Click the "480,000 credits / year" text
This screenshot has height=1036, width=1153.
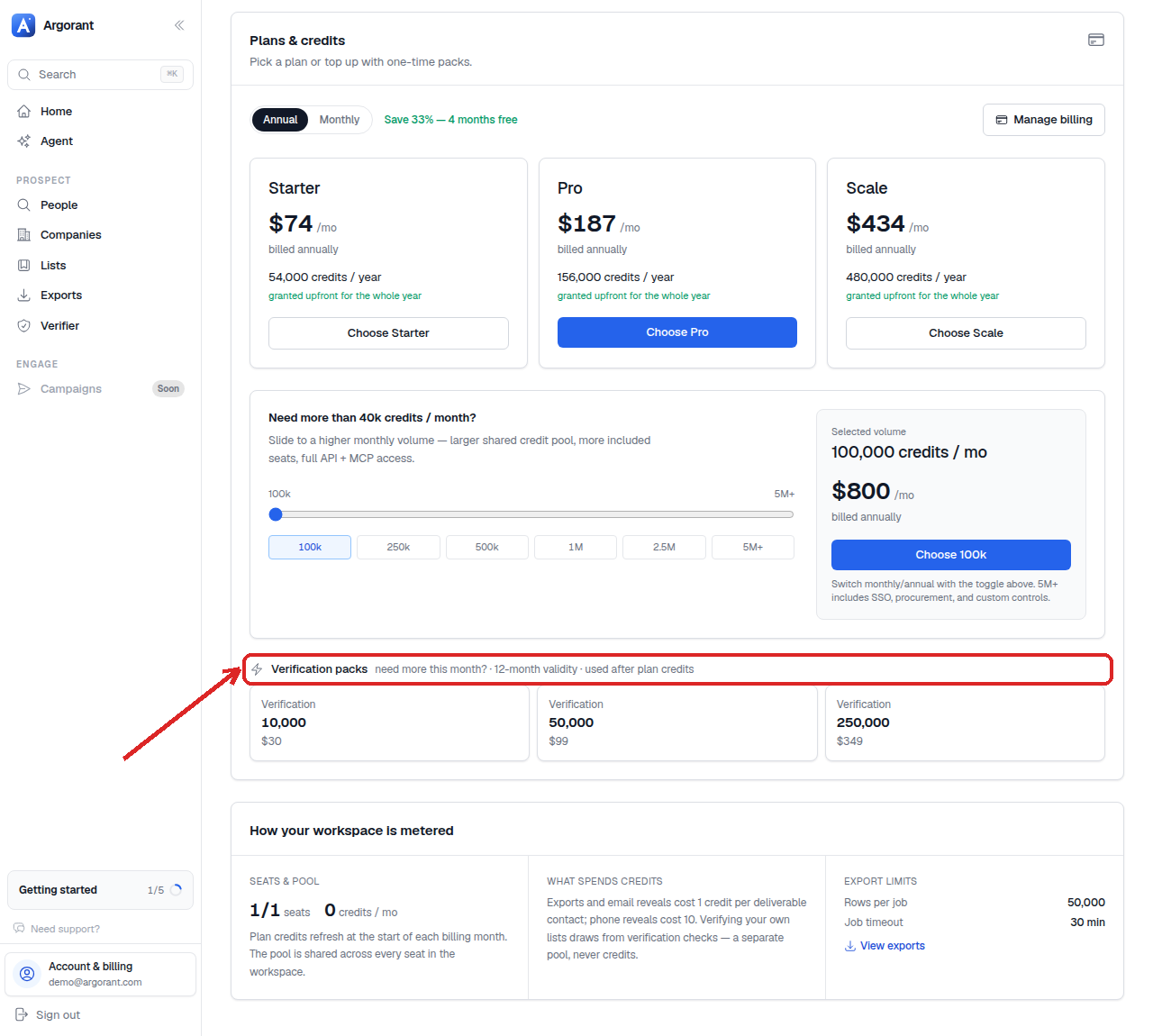coord(906,277)
